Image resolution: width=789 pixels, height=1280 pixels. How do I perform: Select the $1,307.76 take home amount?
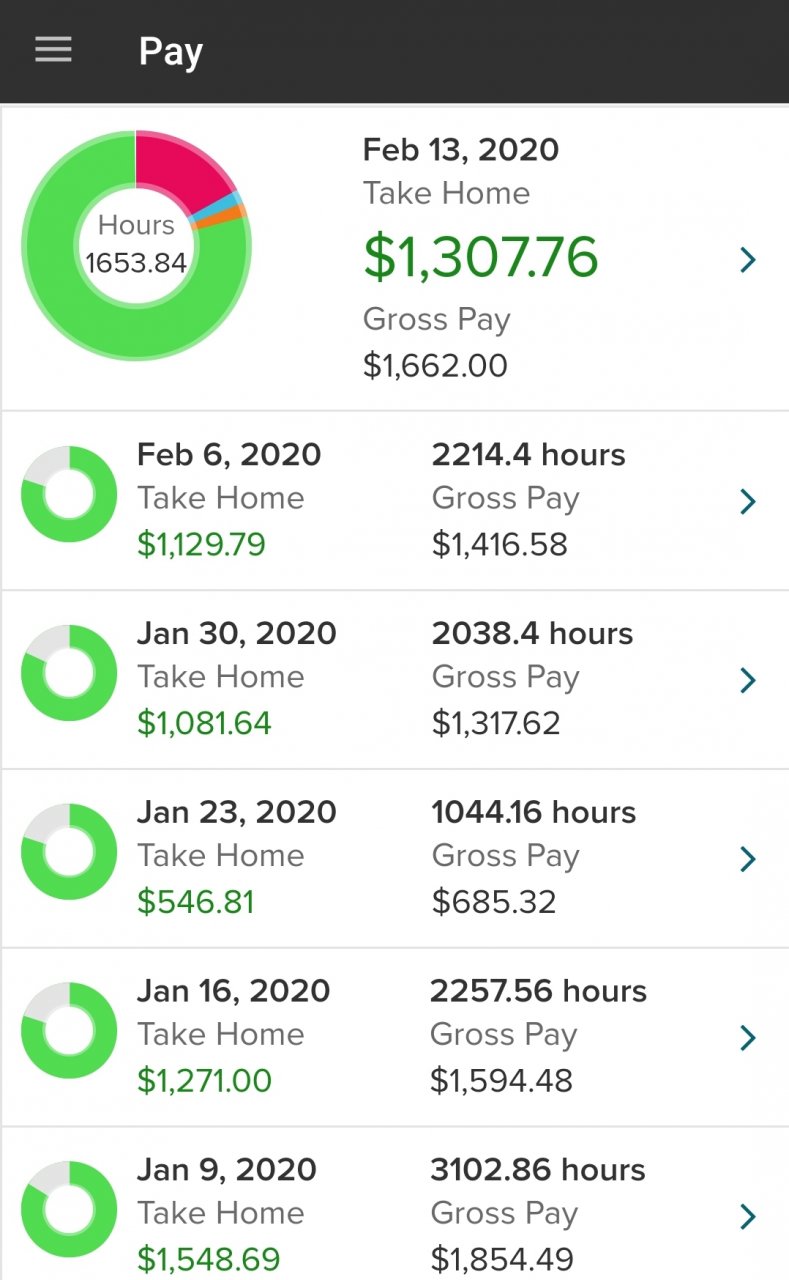tap(480, 257)
